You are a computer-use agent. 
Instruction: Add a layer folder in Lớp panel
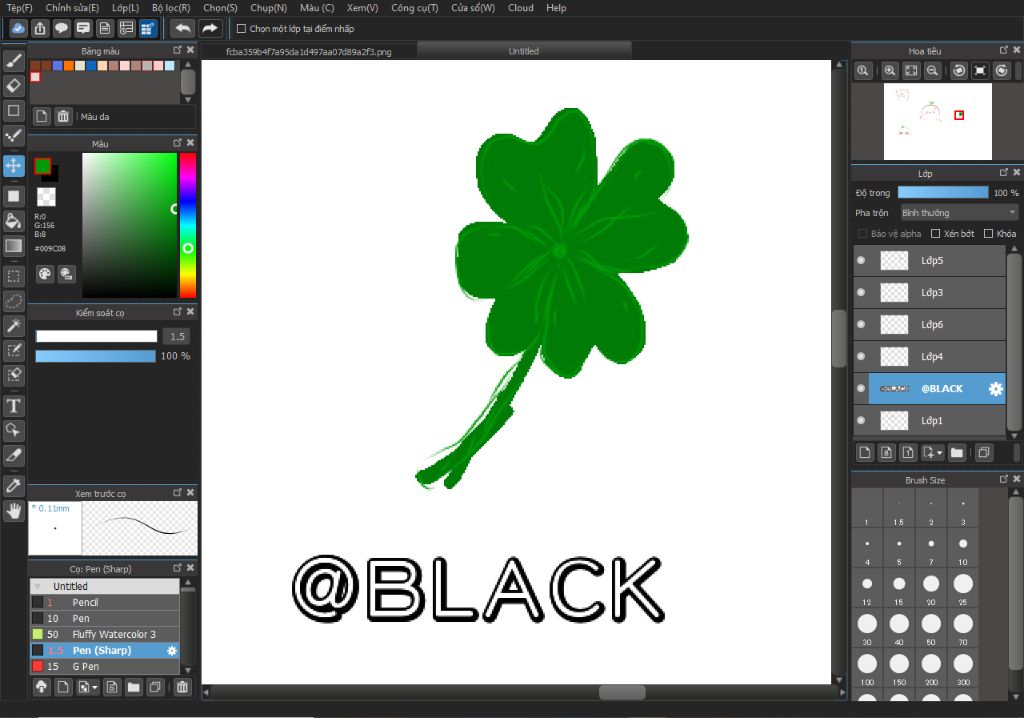[x=957, y=452]
